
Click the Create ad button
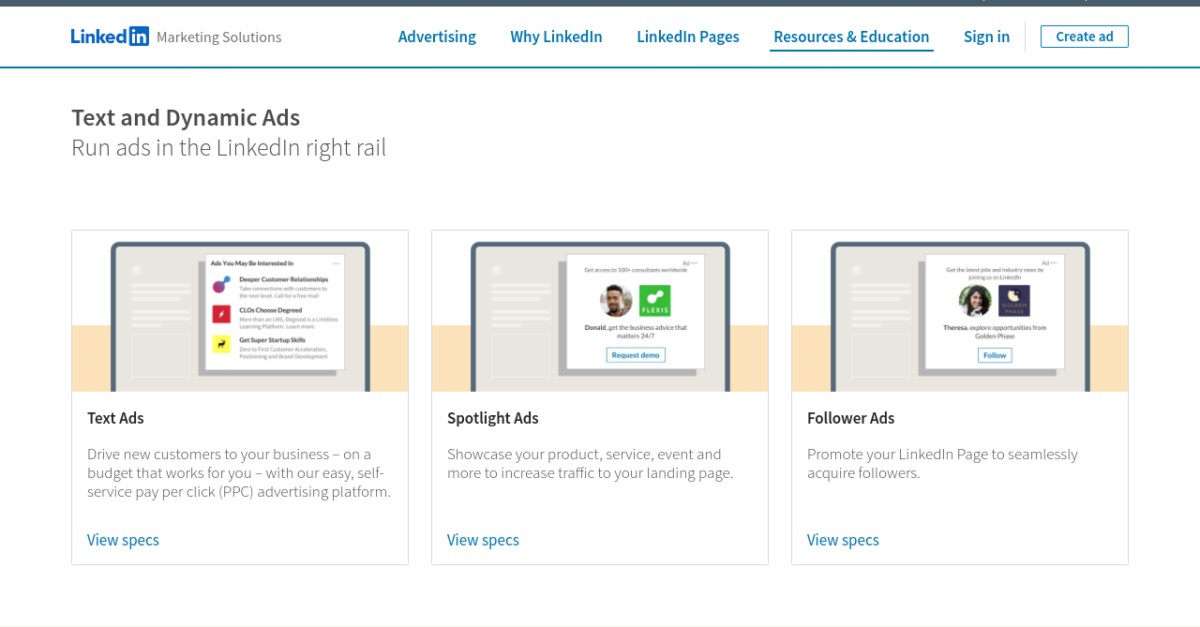click(x=1084, y=36)
